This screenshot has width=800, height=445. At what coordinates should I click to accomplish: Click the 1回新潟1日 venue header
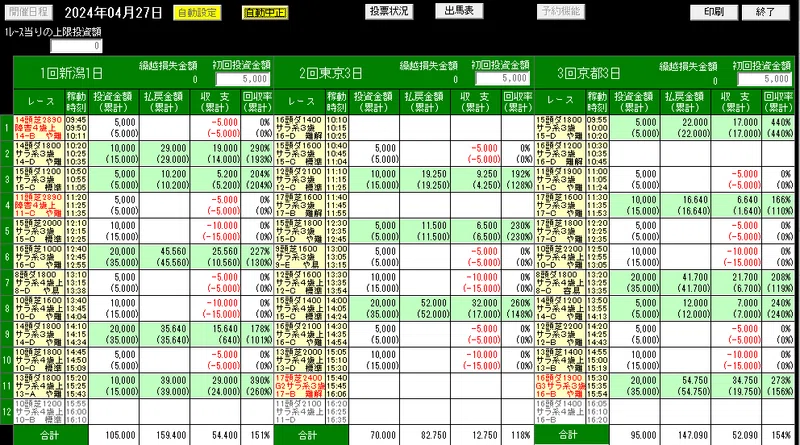pyautogui.click(x=71, y=73)
